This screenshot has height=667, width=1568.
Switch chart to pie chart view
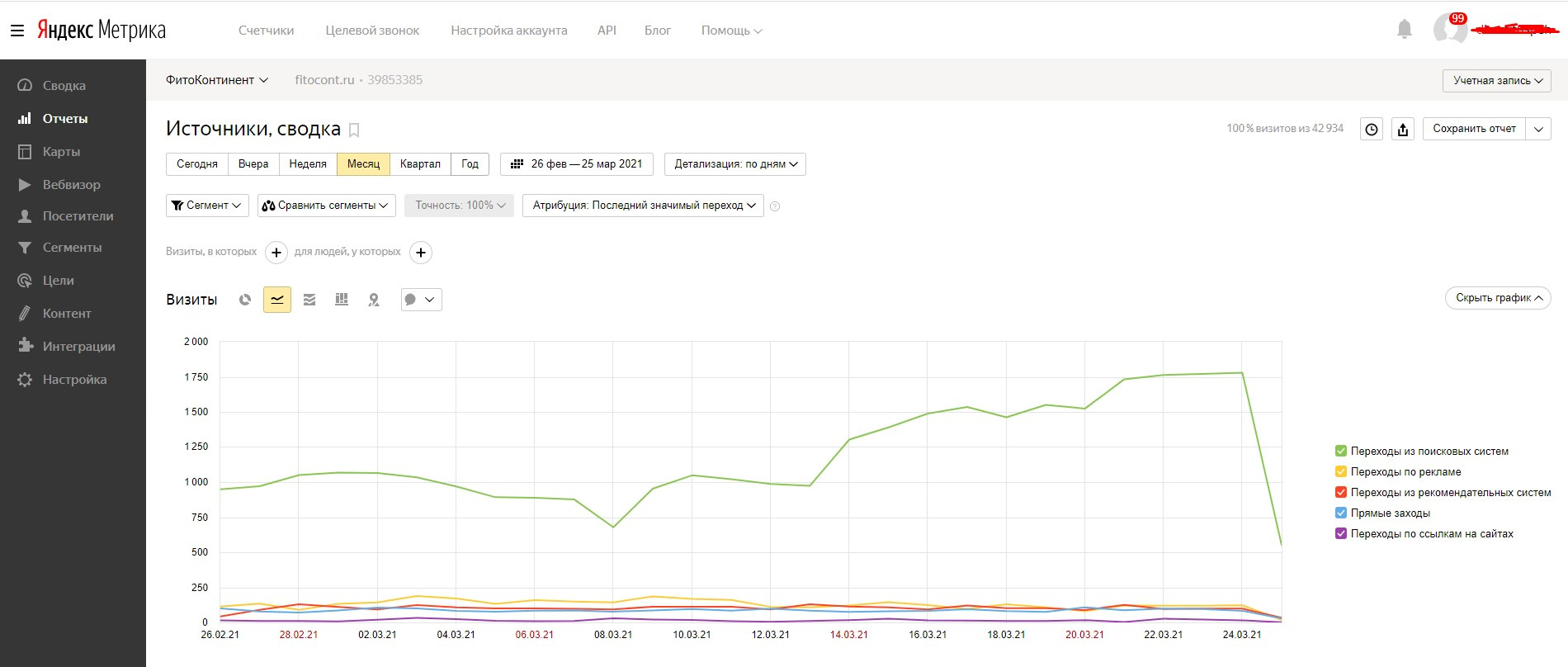[x=245, y=300]
